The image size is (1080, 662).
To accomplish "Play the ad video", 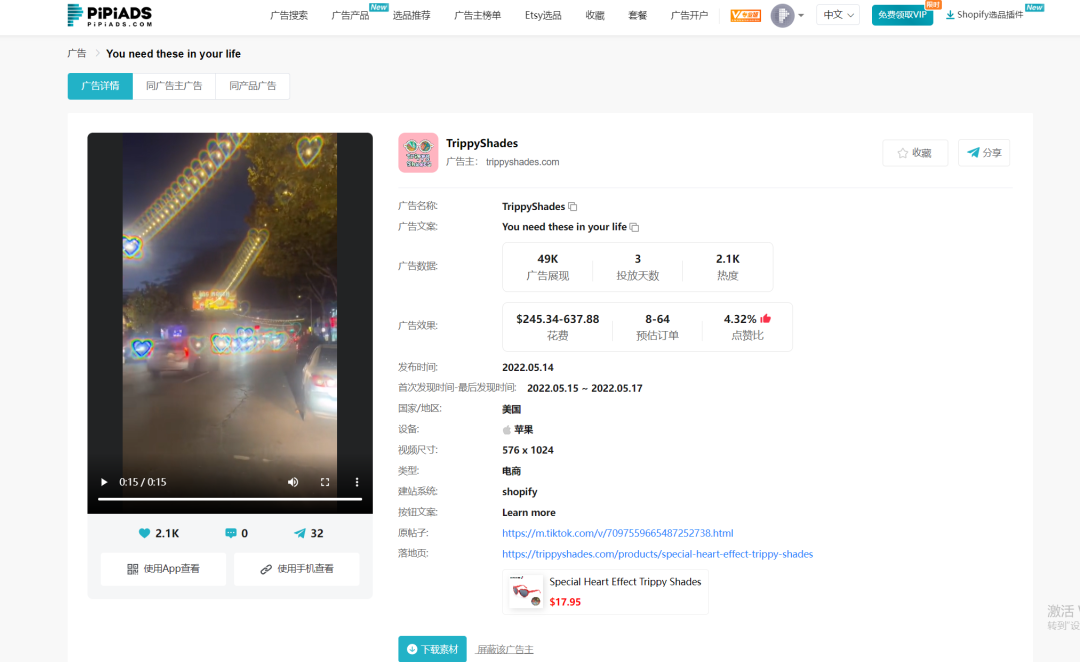I will click(104, 482).
